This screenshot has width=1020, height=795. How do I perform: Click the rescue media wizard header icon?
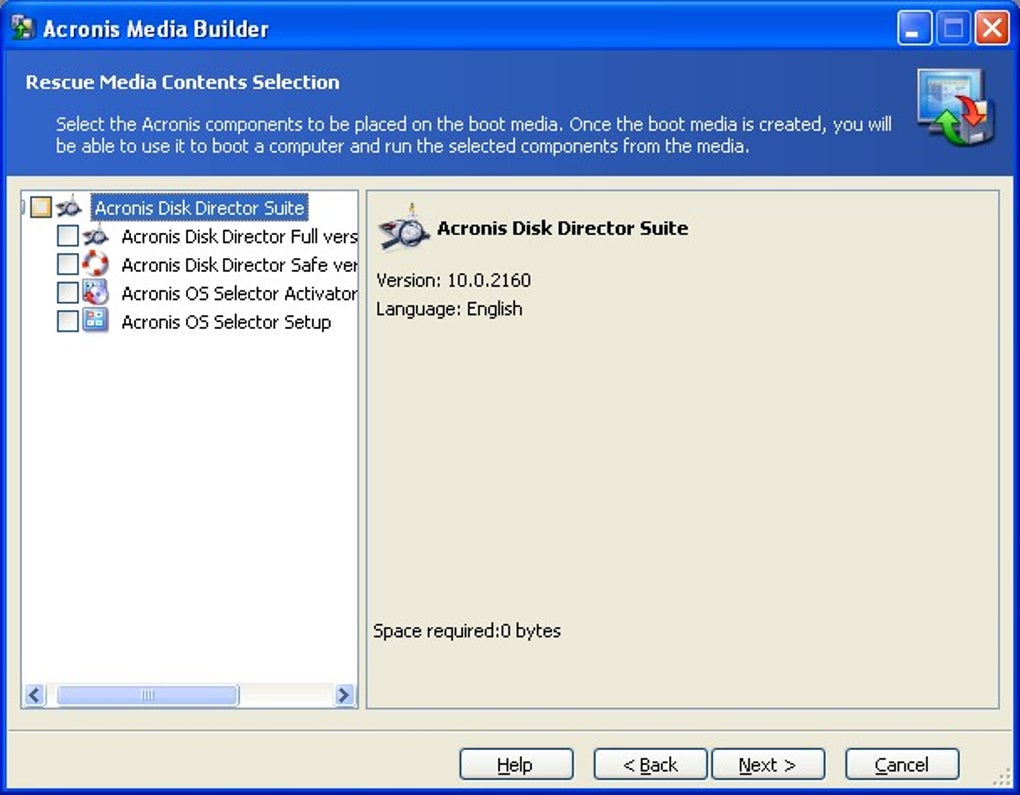[956, 107]
